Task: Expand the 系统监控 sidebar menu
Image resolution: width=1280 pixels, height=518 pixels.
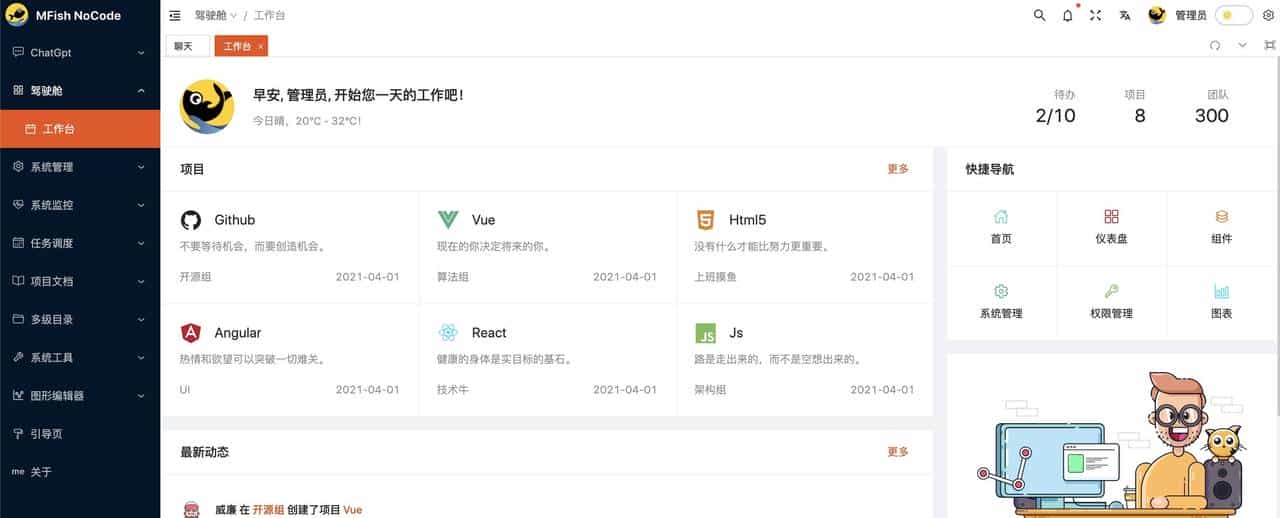Action: tap(80, 205)
